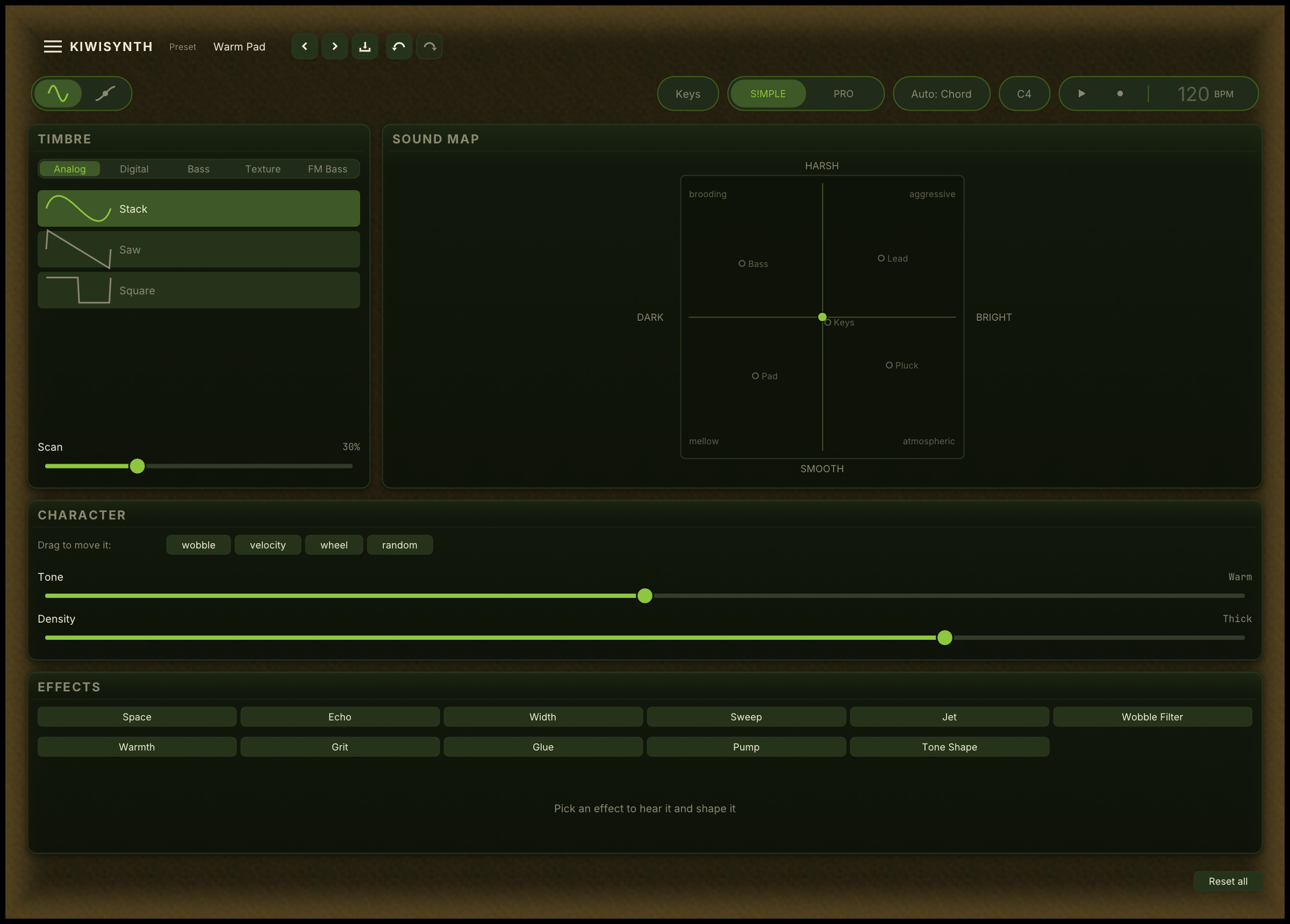Viewport: 1290px width, 924px height.
Task: Open the Warm Pad preset name
Action: tap(239, 47)
